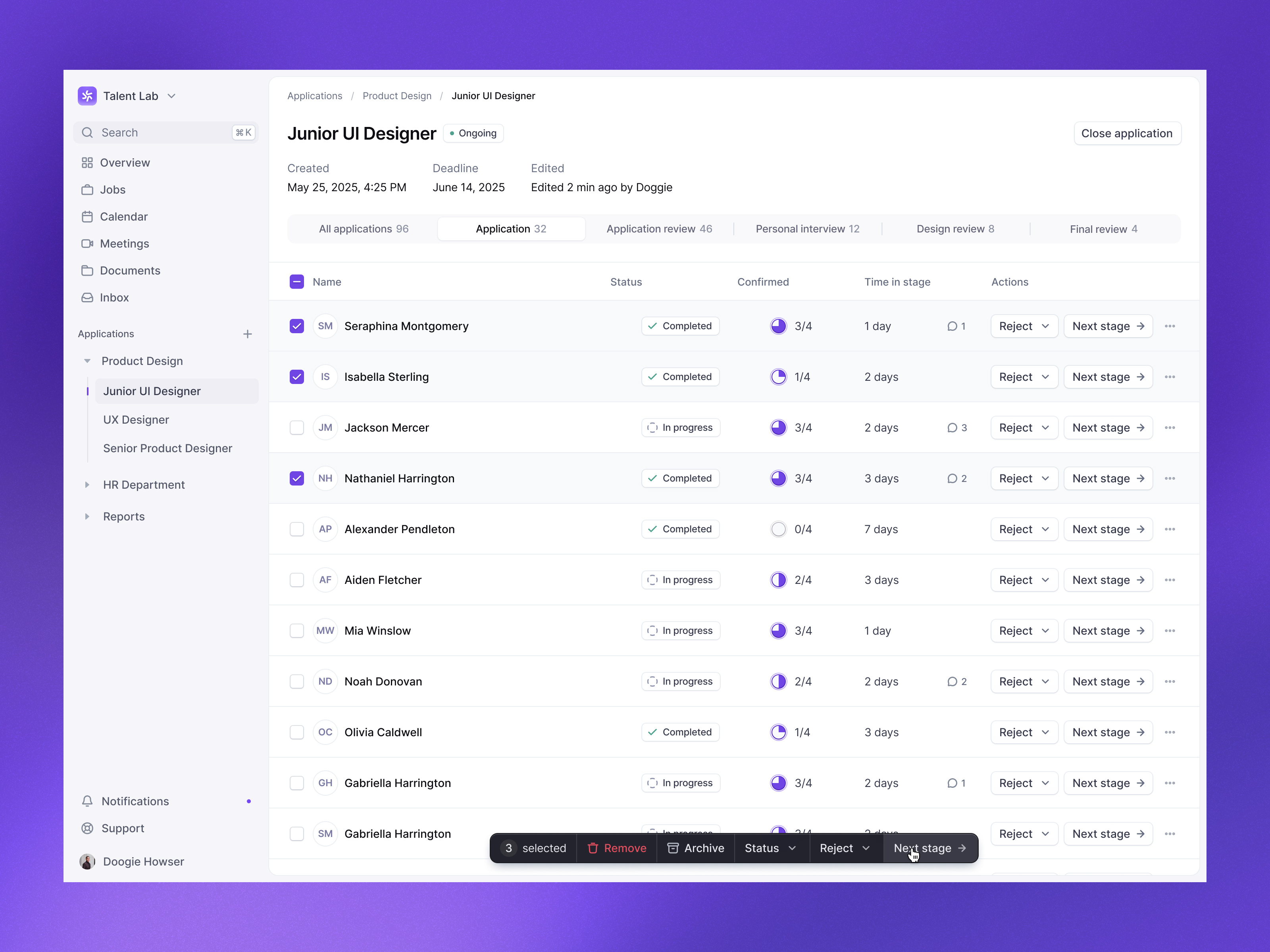Select Jackson Mercer's row checkbox
Viewport: 1270px width, 952px height.
(x=297, y=428)
